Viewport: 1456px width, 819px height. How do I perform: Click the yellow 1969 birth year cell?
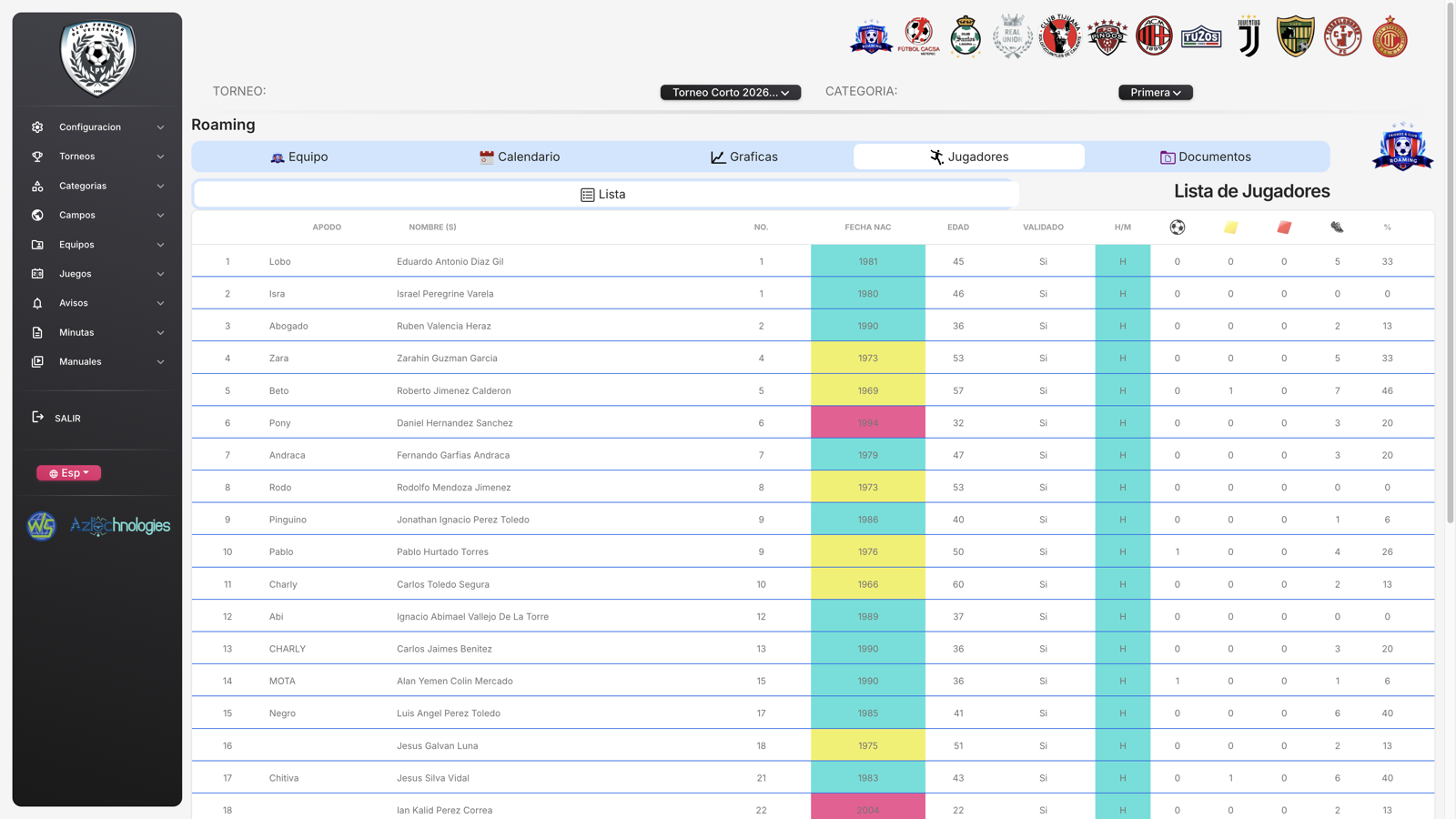pyautogui.click(x=868, y=390)
